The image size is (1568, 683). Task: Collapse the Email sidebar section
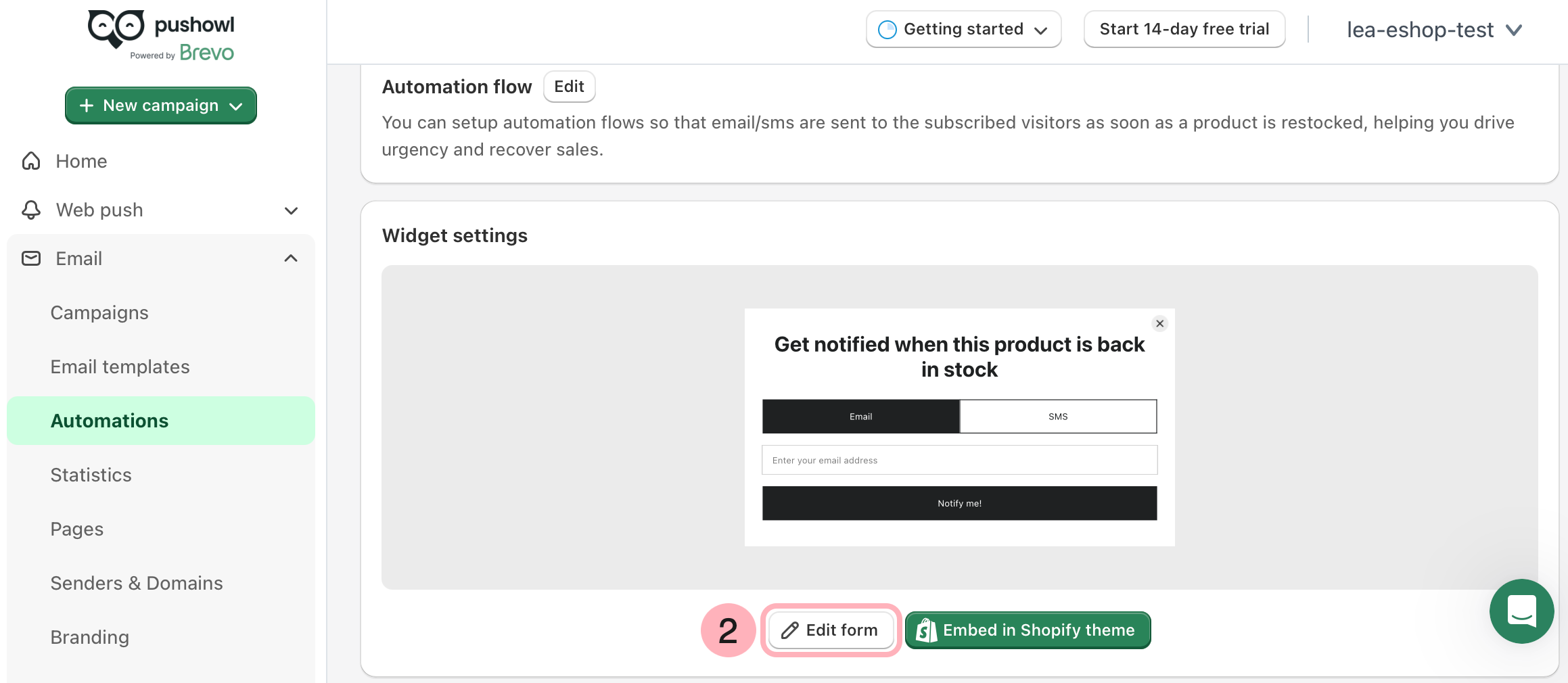click(x=291, y=258)
